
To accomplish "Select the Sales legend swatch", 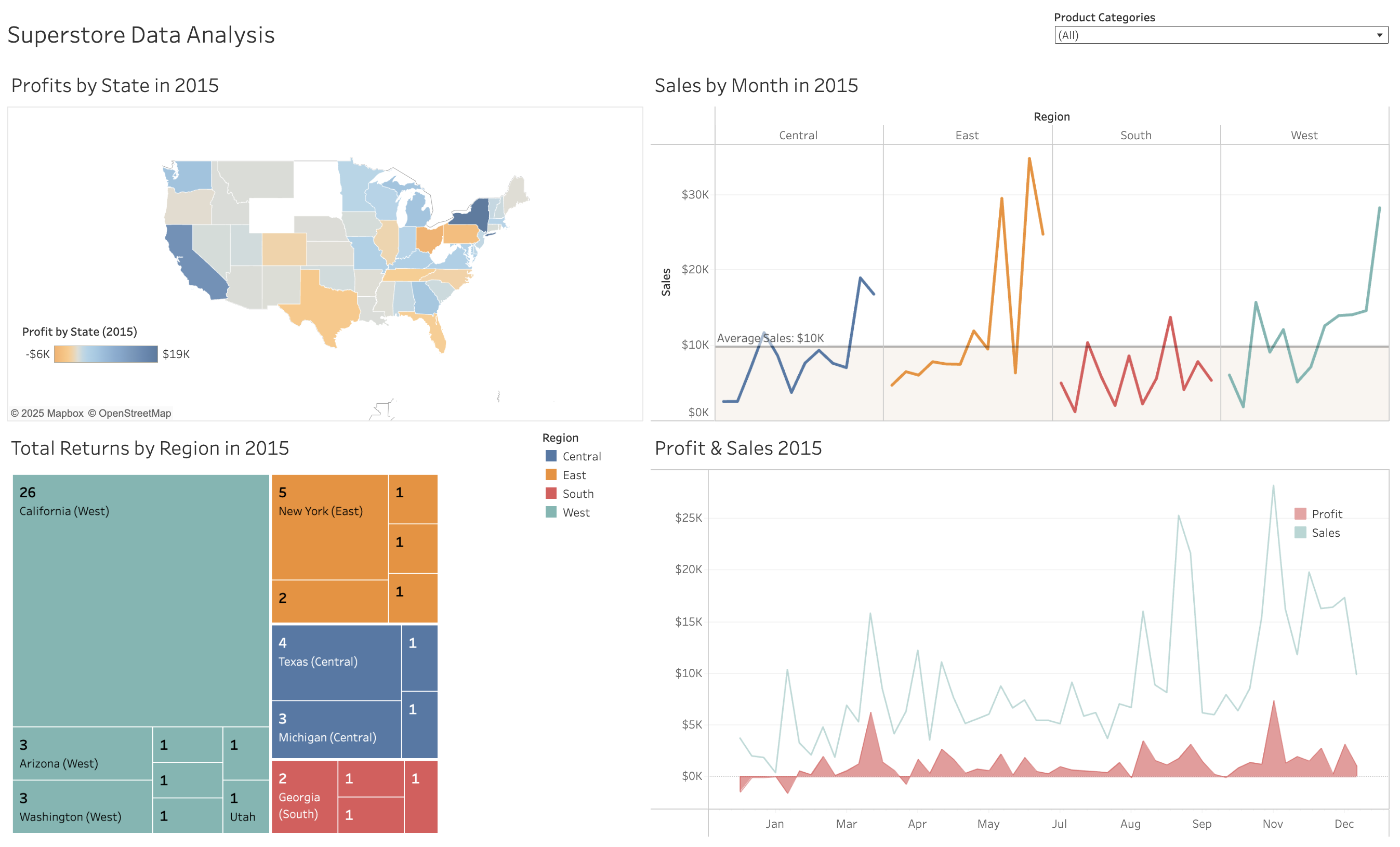I will pos(1300,533).
